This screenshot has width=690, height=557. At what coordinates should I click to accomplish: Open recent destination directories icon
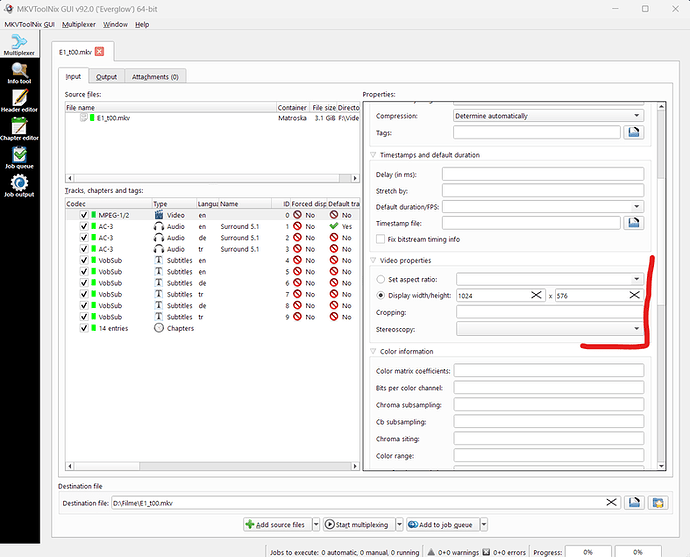coord(658,502)
